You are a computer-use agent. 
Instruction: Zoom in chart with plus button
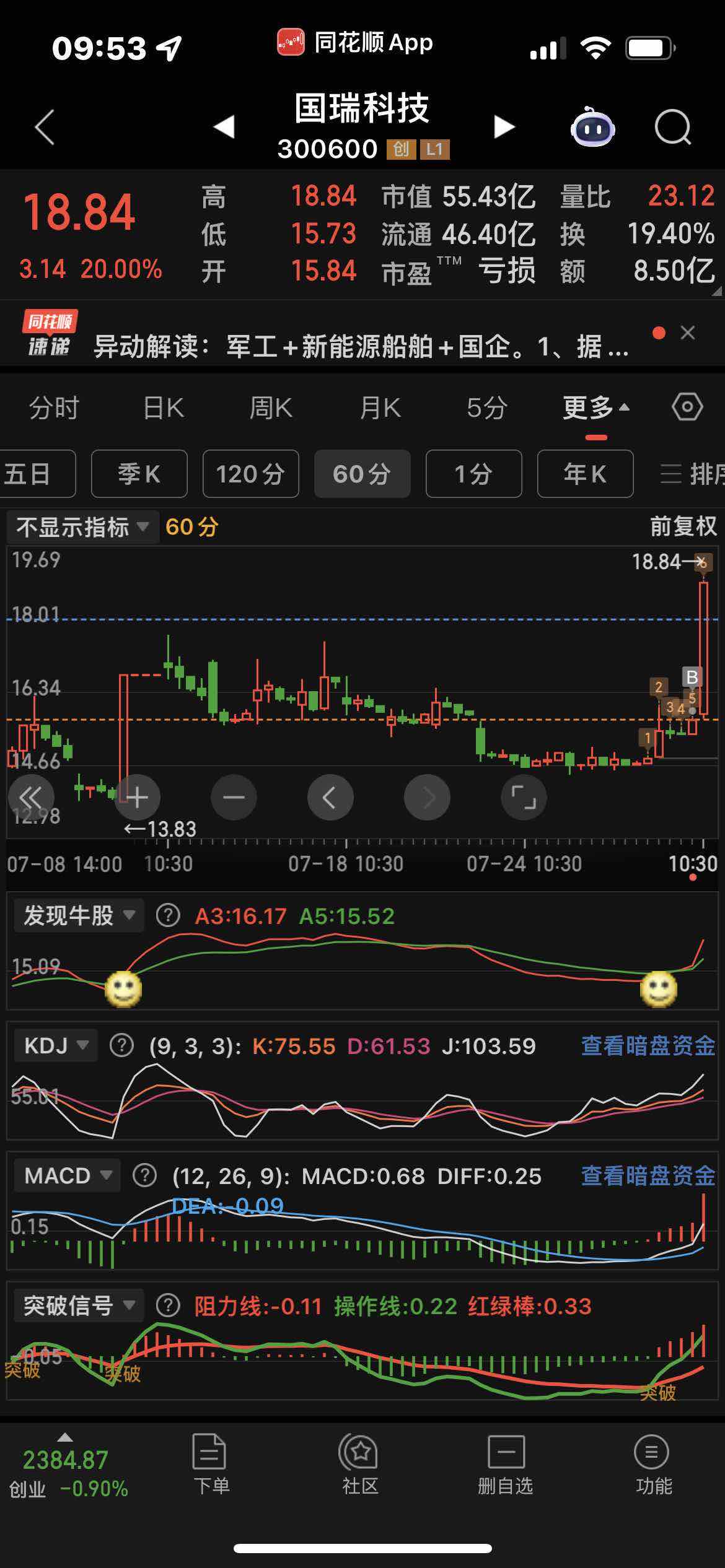click(x=137, y=798)
